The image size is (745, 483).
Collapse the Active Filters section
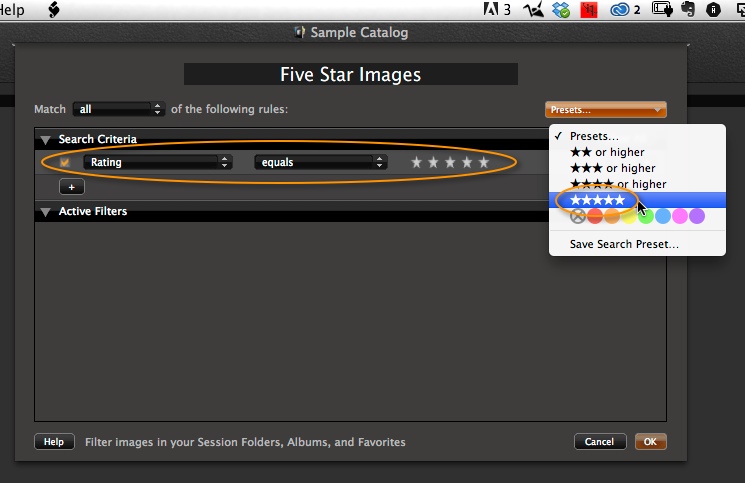(46, 212)
